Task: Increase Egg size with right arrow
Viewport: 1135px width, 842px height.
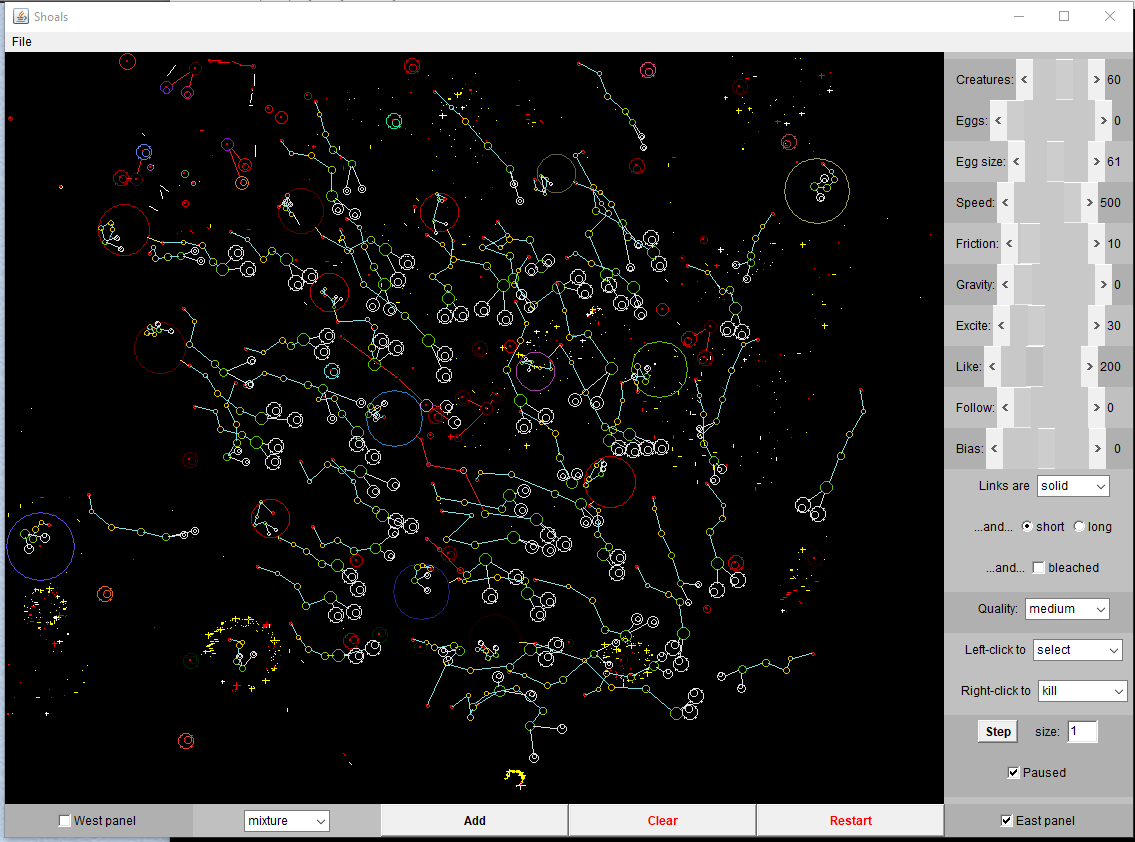Action: coord(1097,162)
